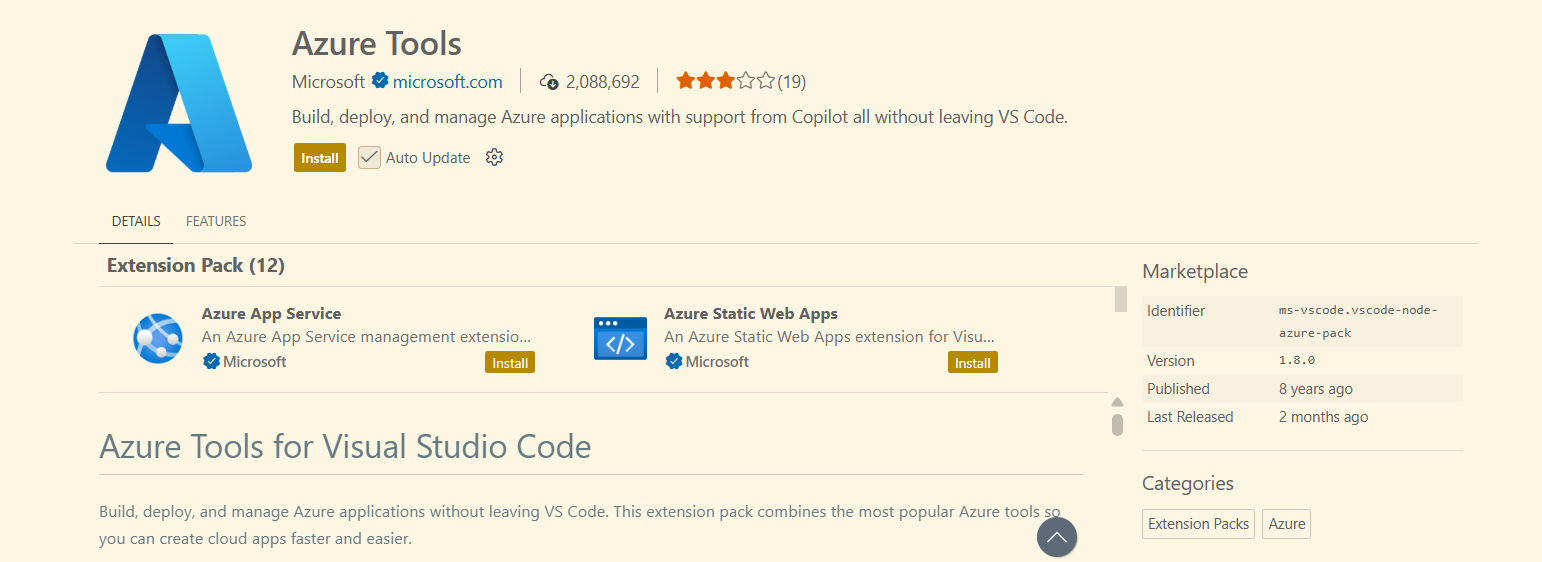Click the large Azure Tools logo
1542x562 pixels.
tap(179, 103)
